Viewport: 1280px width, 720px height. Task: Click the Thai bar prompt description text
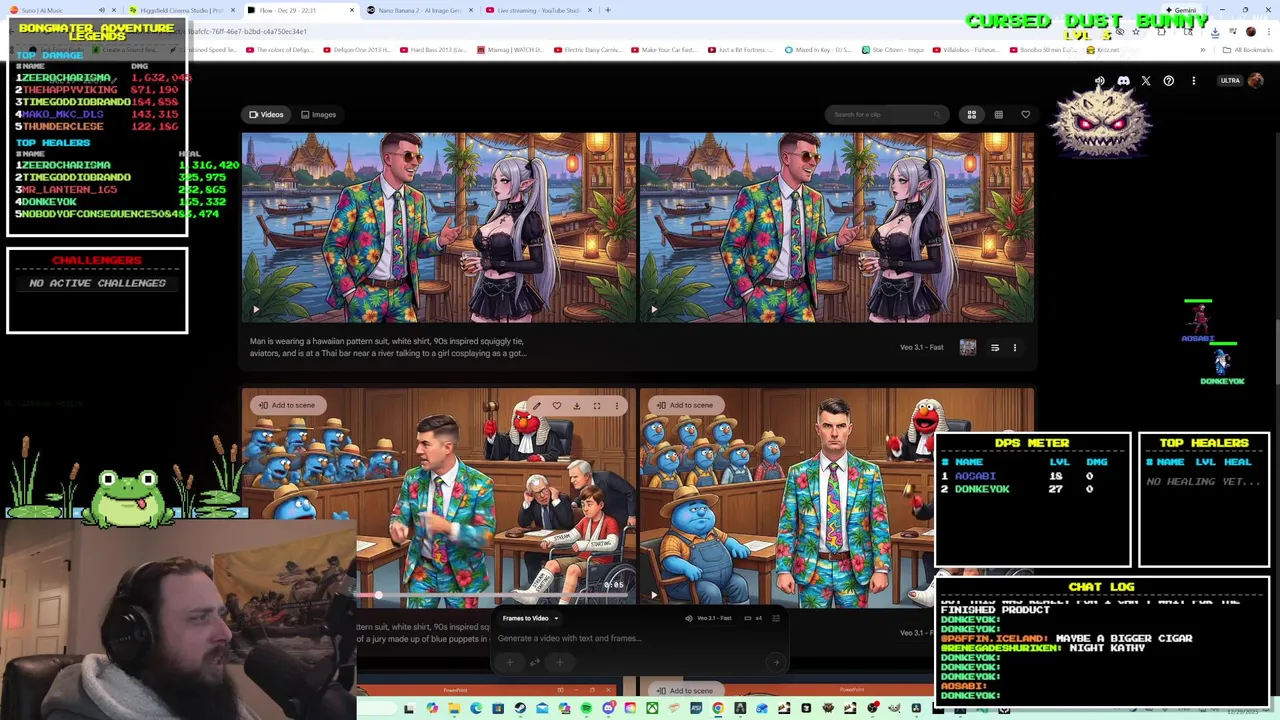pos(388,347)
